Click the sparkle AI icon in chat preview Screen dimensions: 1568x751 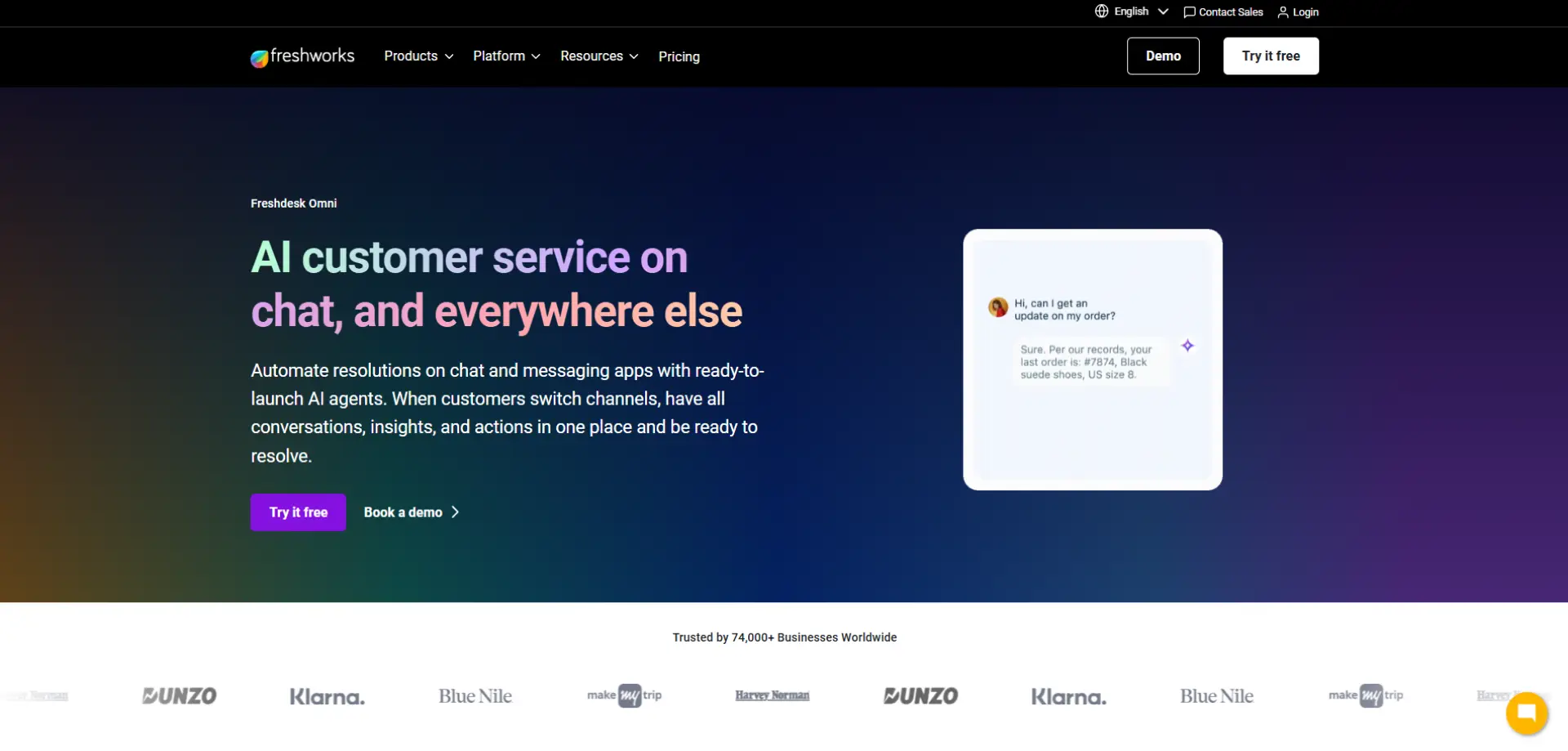click(x=1187, y=346)
